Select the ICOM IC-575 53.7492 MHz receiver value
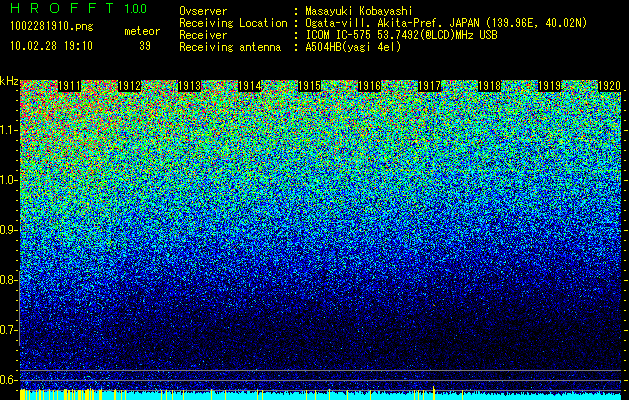This screenshot has height=400, width=629. 401,35
